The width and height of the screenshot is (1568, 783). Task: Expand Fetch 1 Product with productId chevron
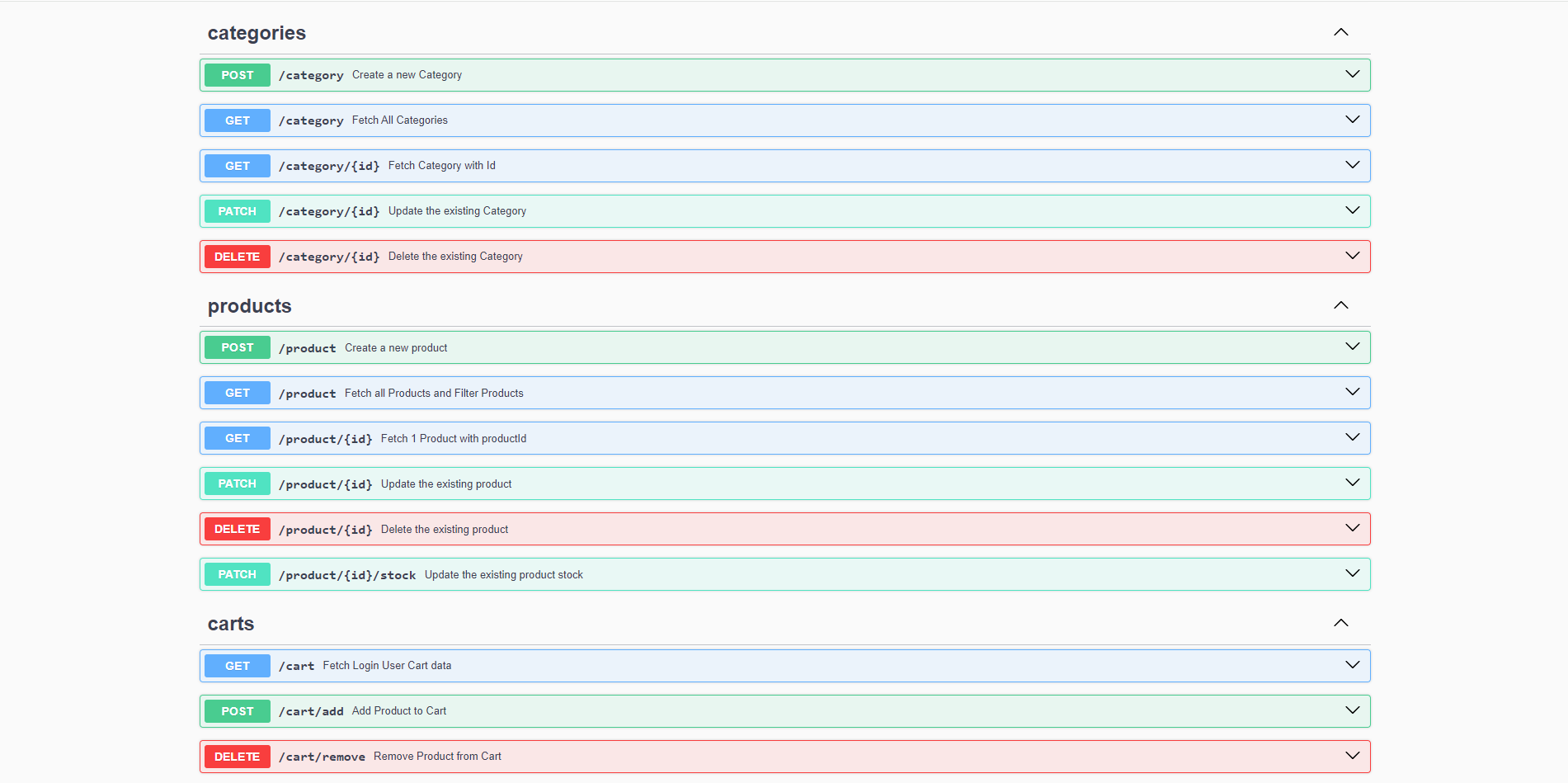(x=1353, y=437)
